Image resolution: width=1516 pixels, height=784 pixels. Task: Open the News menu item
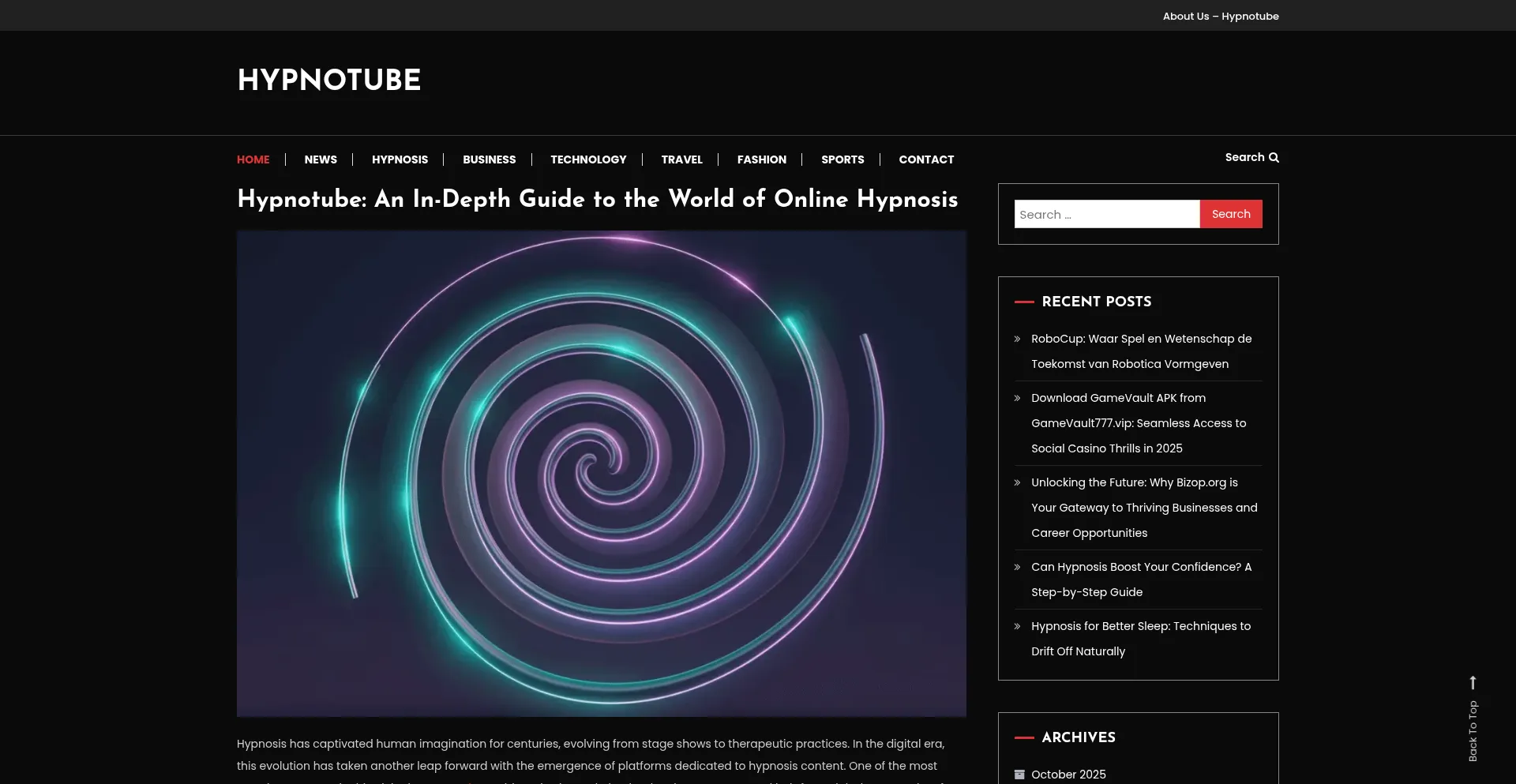coord(321,159)
